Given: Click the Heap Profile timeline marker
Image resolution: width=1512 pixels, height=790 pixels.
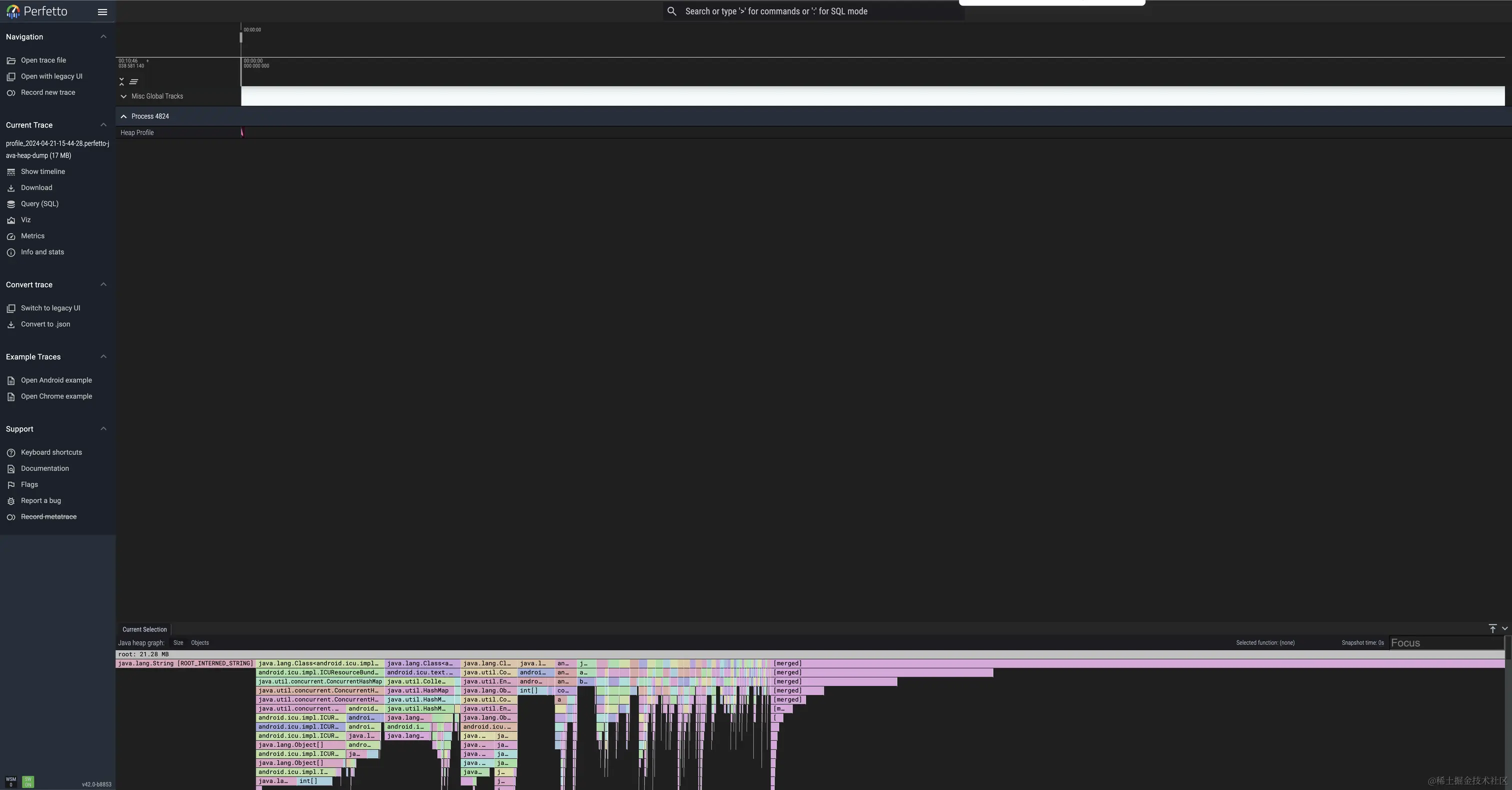Looking at the screenshot, I should point(243,133).
